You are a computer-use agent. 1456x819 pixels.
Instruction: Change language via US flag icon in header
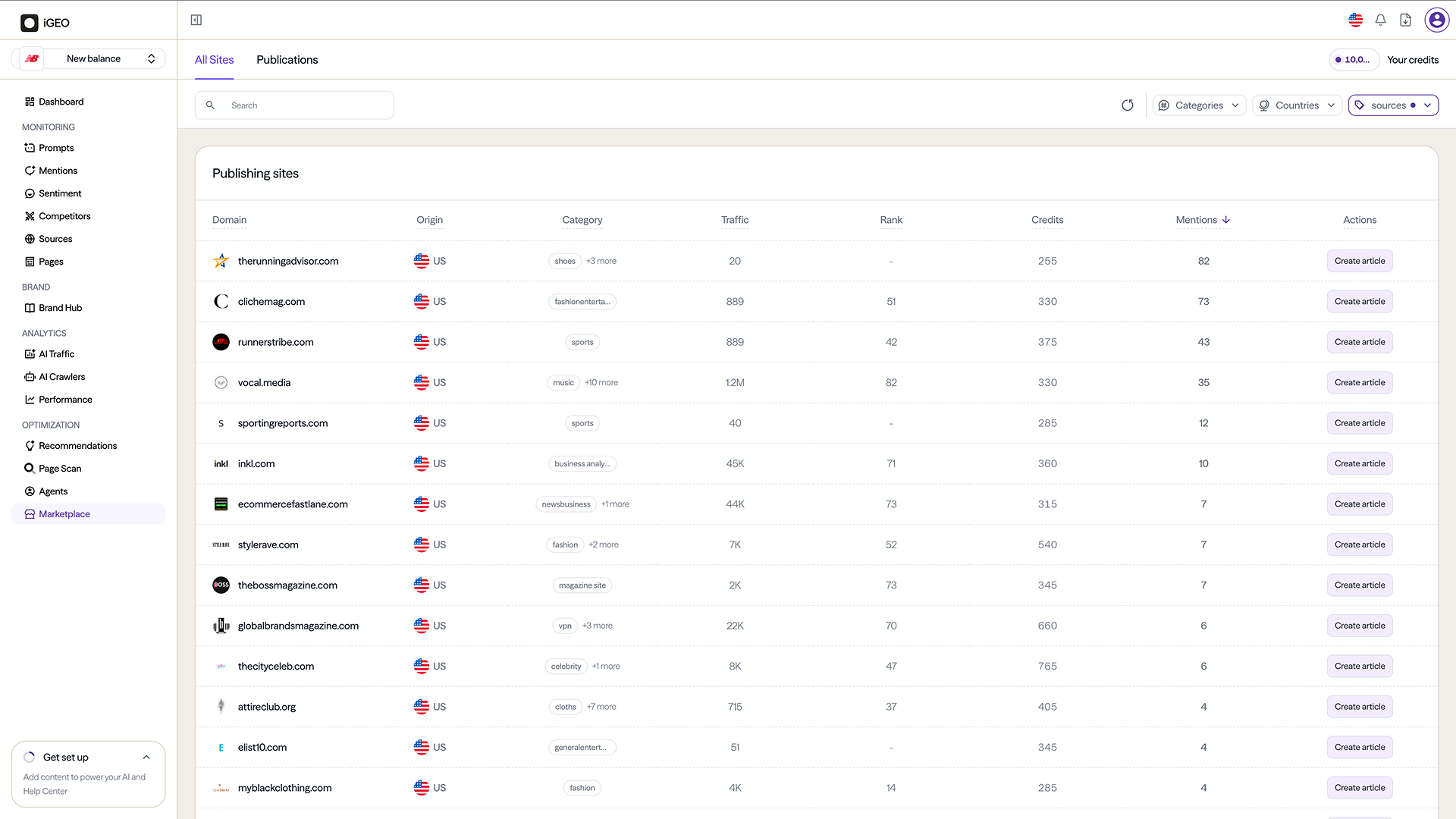(x=1355, y=20)
